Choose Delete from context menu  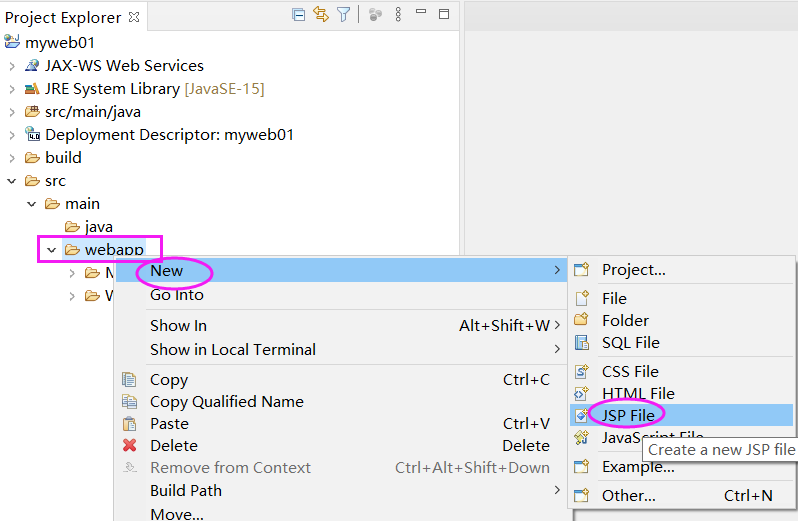[340, 446]
